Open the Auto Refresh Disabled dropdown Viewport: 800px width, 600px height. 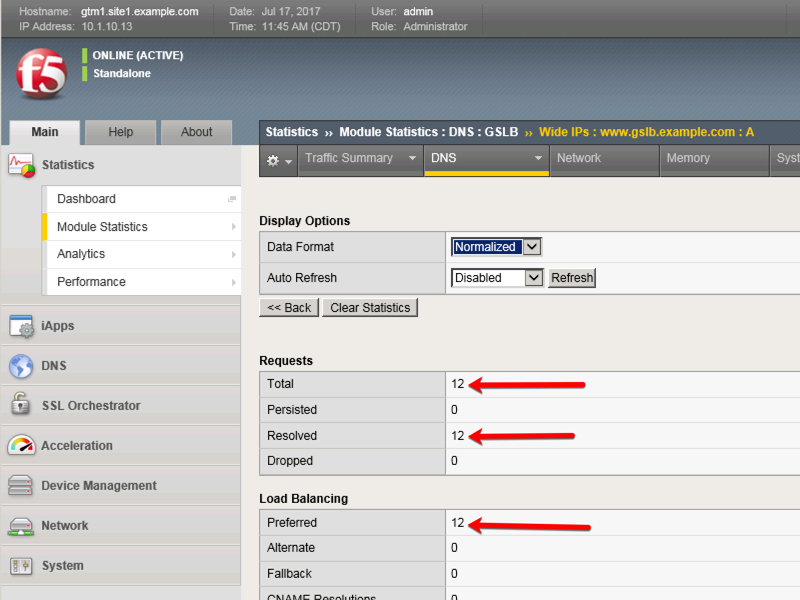click(x=497, y=278)
